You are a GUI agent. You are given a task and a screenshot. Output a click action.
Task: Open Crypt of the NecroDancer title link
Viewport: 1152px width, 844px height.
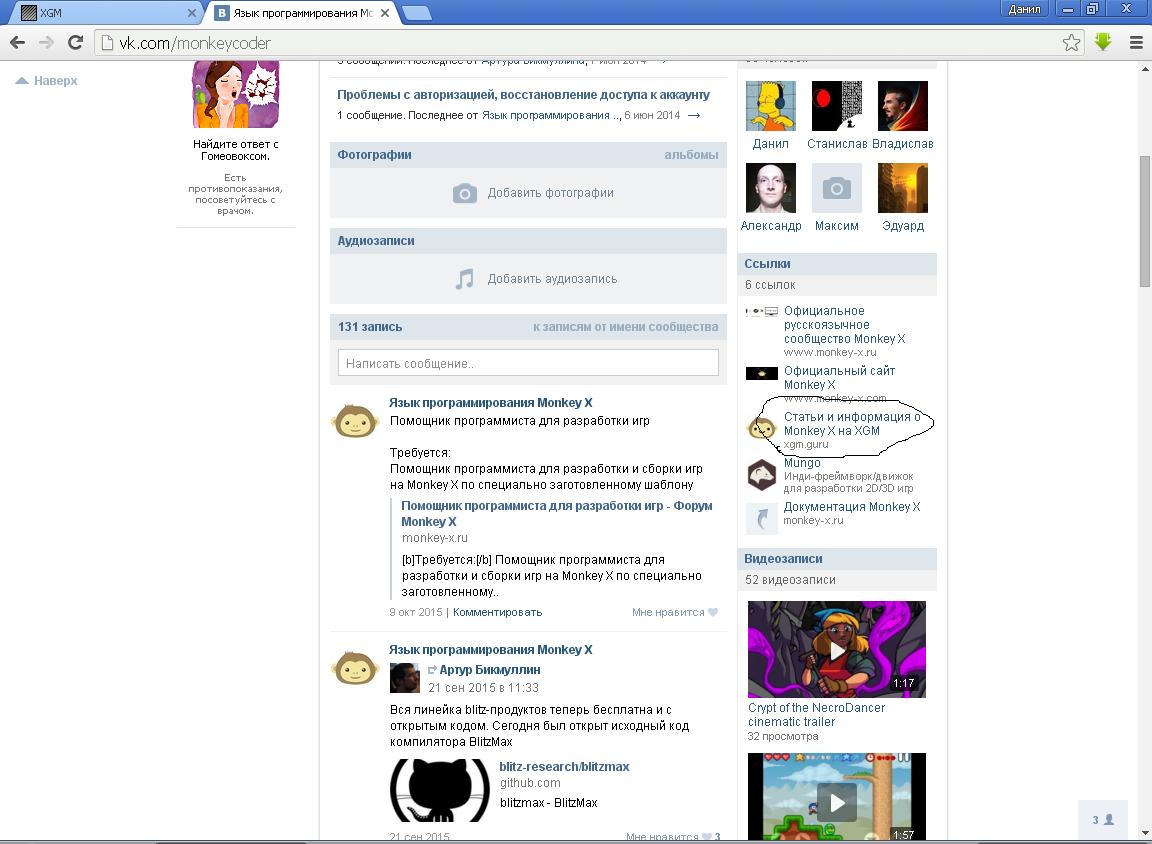coord(816,715)
